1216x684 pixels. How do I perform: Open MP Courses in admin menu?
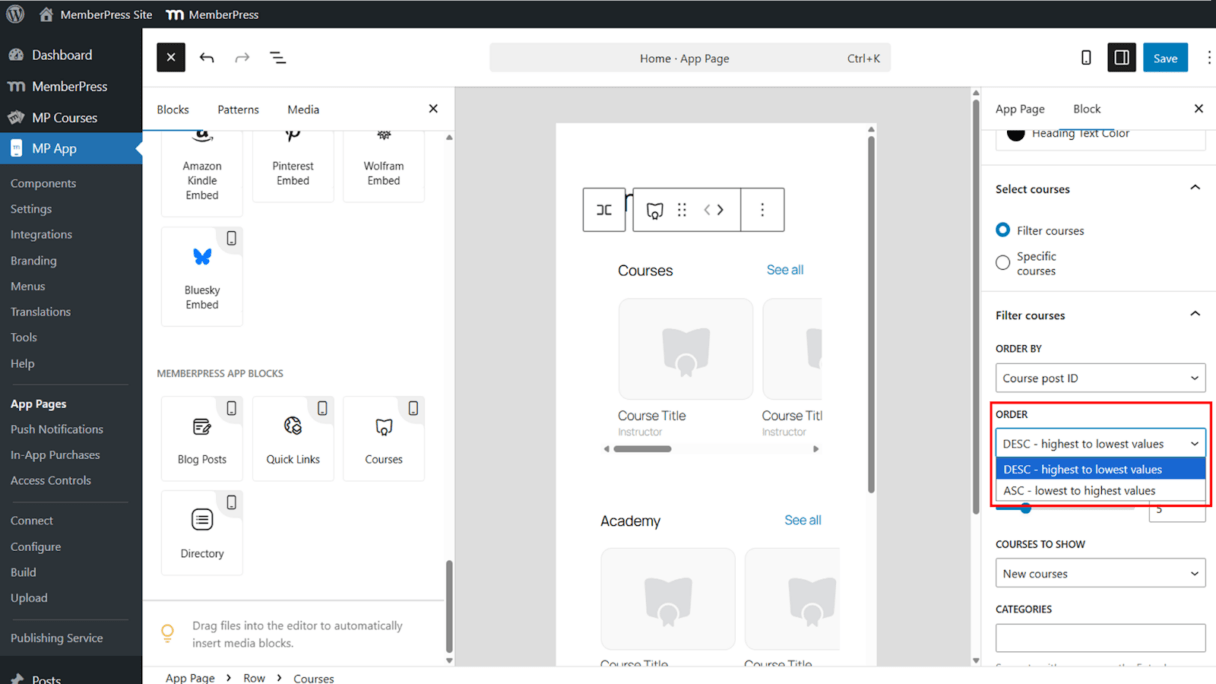pos(64,117)
